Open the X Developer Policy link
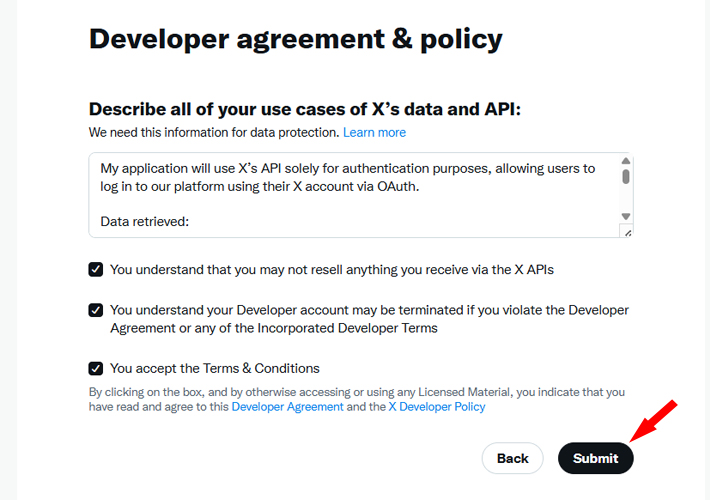 (437, 407)
